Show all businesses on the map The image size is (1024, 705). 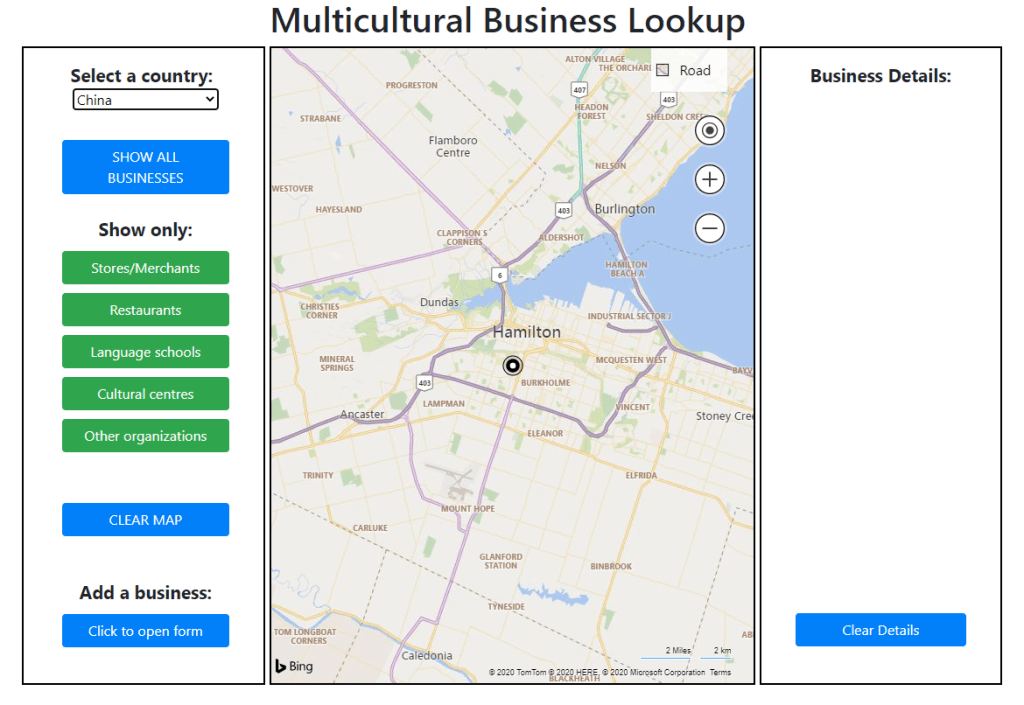[x=146, y=167]
